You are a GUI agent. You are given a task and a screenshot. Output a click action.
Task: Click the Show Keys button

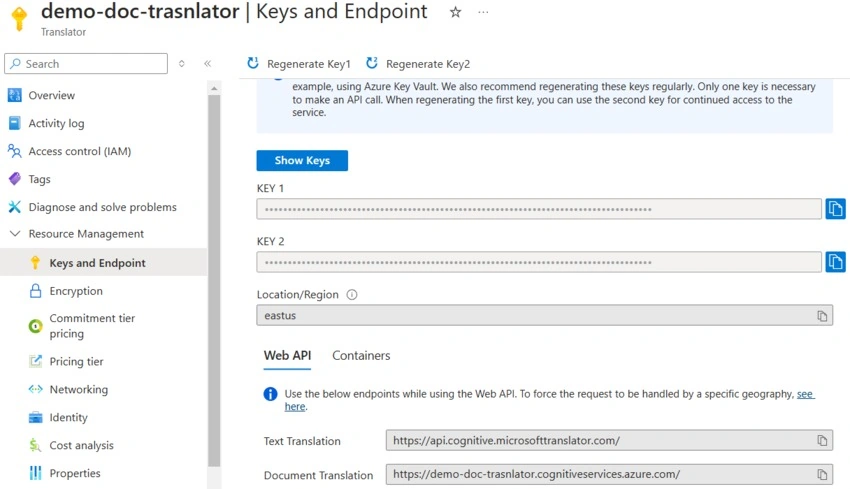pos(302,160)
